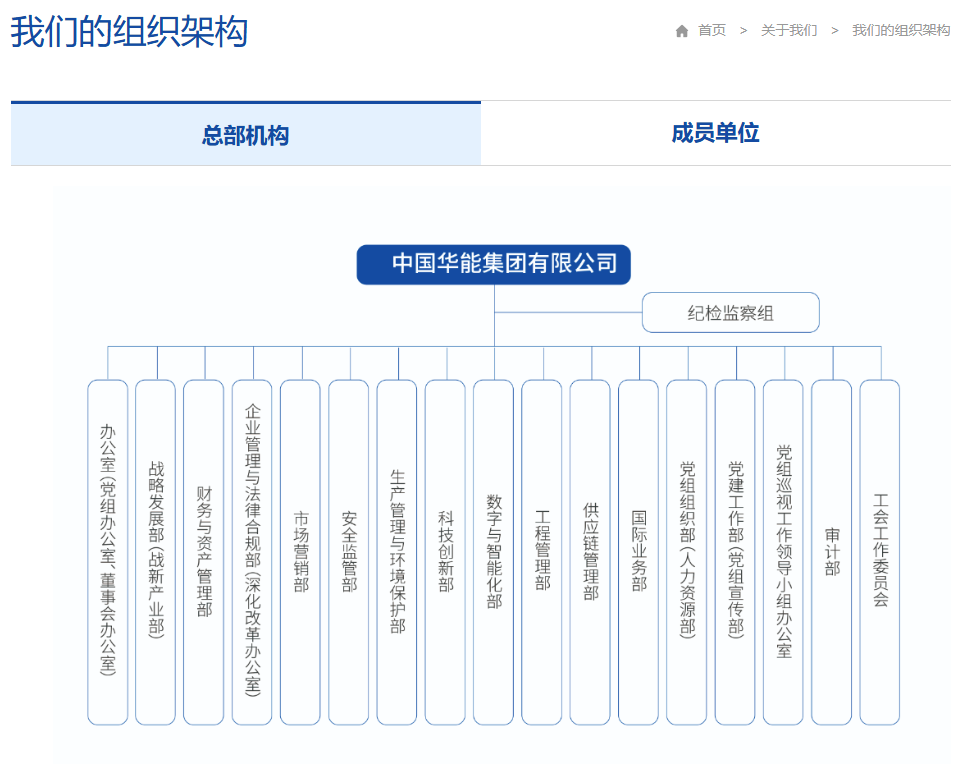Click the 科技创新部 box
The image size is (960, 769).
445,552
